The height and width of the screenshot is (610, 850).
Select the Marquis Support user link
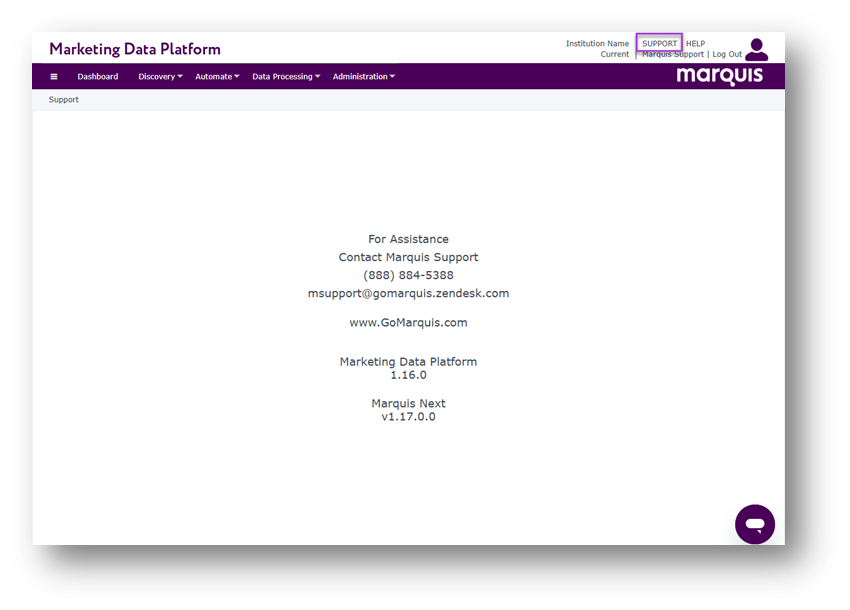[672, 55]
